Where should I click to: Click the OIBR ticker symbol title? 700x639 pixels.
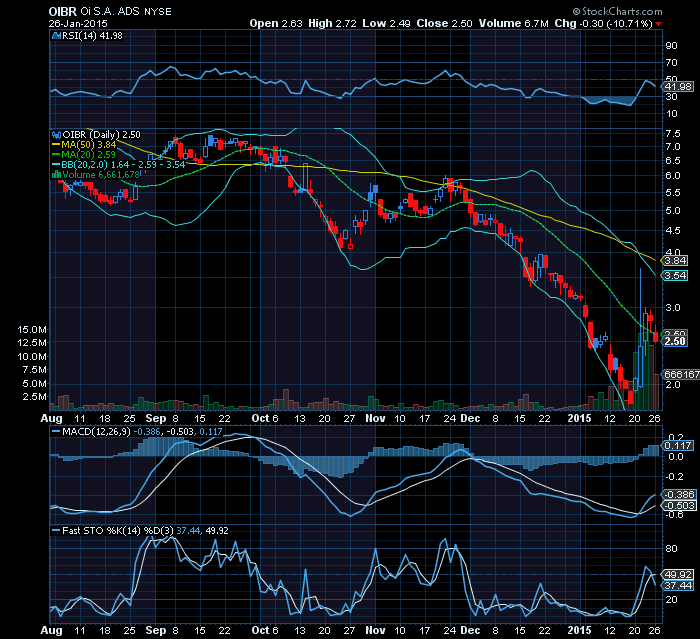click(x=62, y=11)
